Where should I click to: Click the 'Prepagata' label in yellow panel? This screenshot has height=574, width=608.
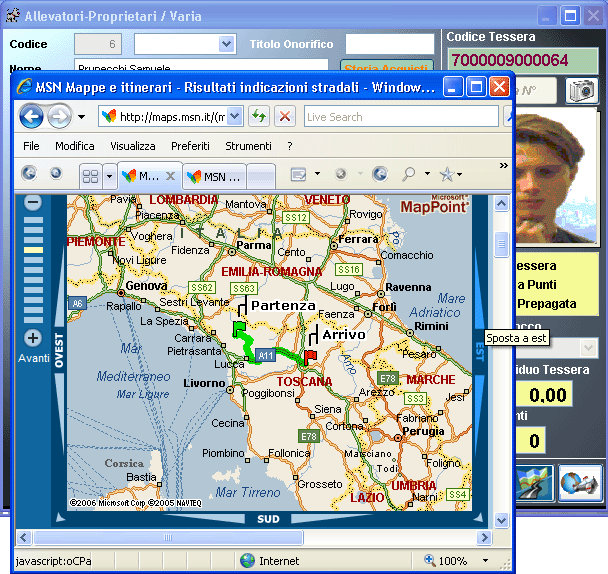click(547, 304)
